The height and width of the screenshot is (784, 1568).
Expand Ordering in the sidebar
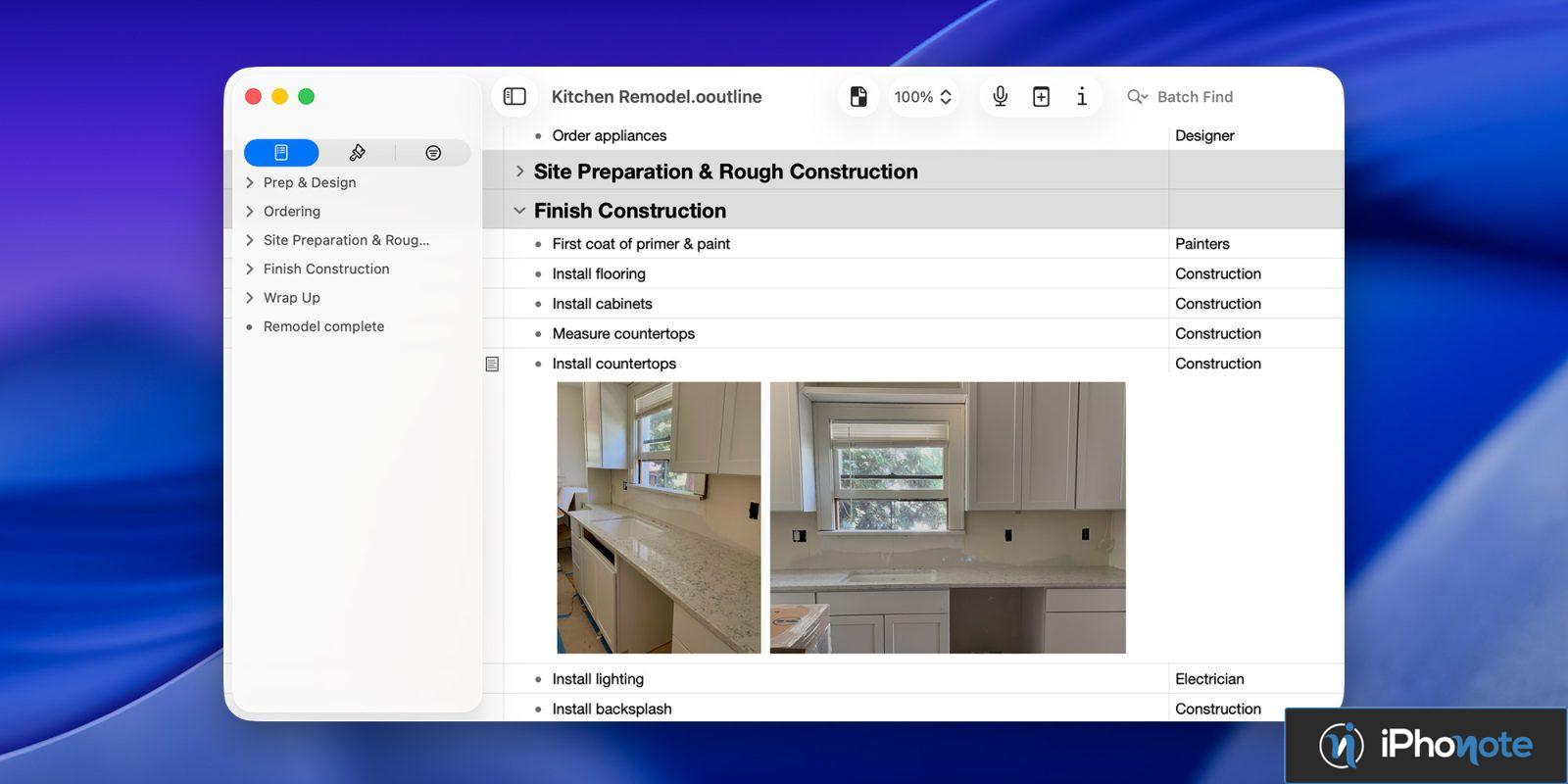point(250,211)
